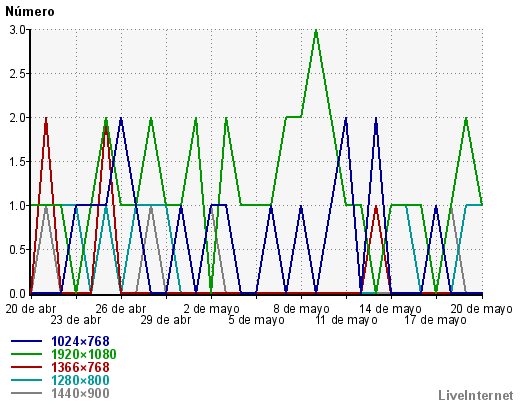Click the gray line swatch for 1440×900

point(27,393)
